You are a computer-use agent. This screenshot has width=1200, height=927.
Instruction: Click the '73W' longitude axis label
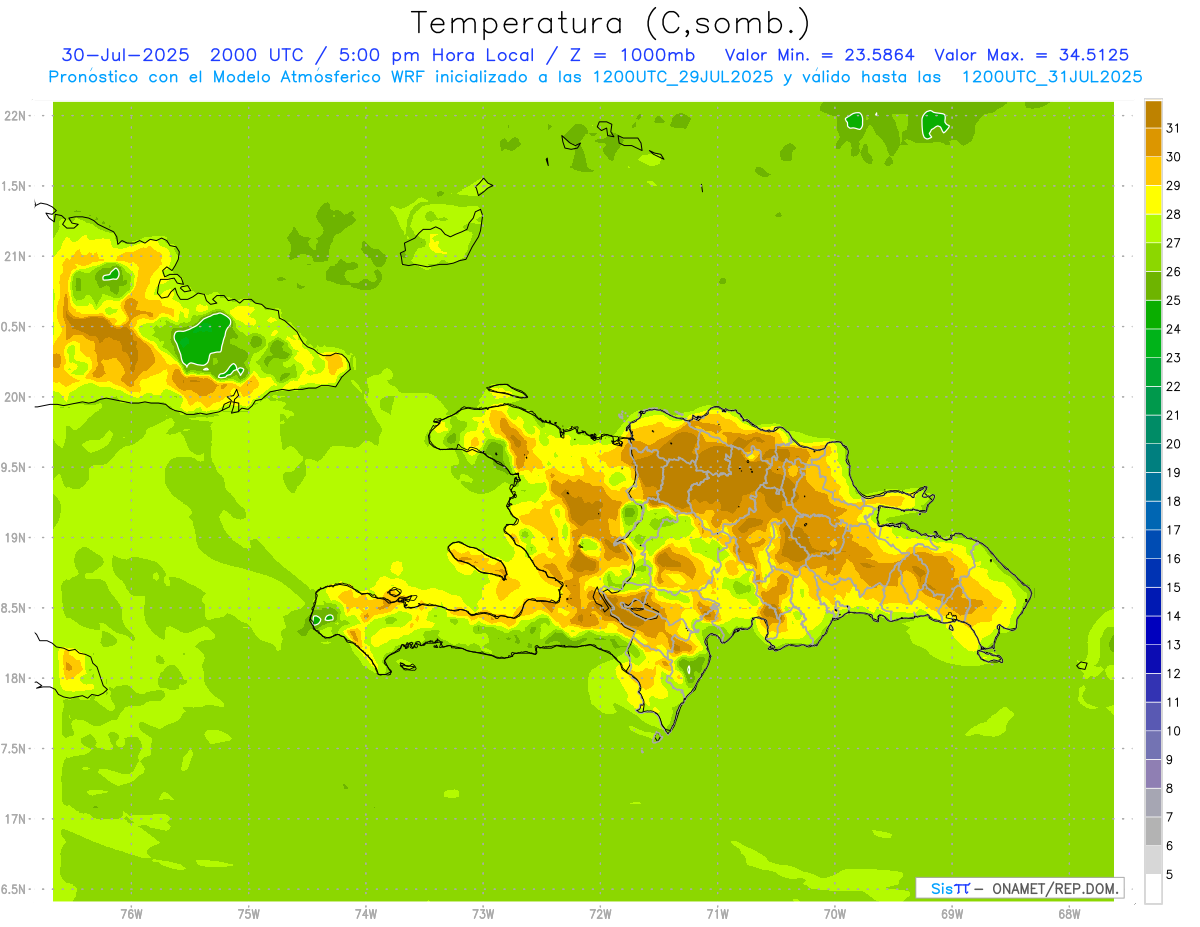click(x=483, y=914)
